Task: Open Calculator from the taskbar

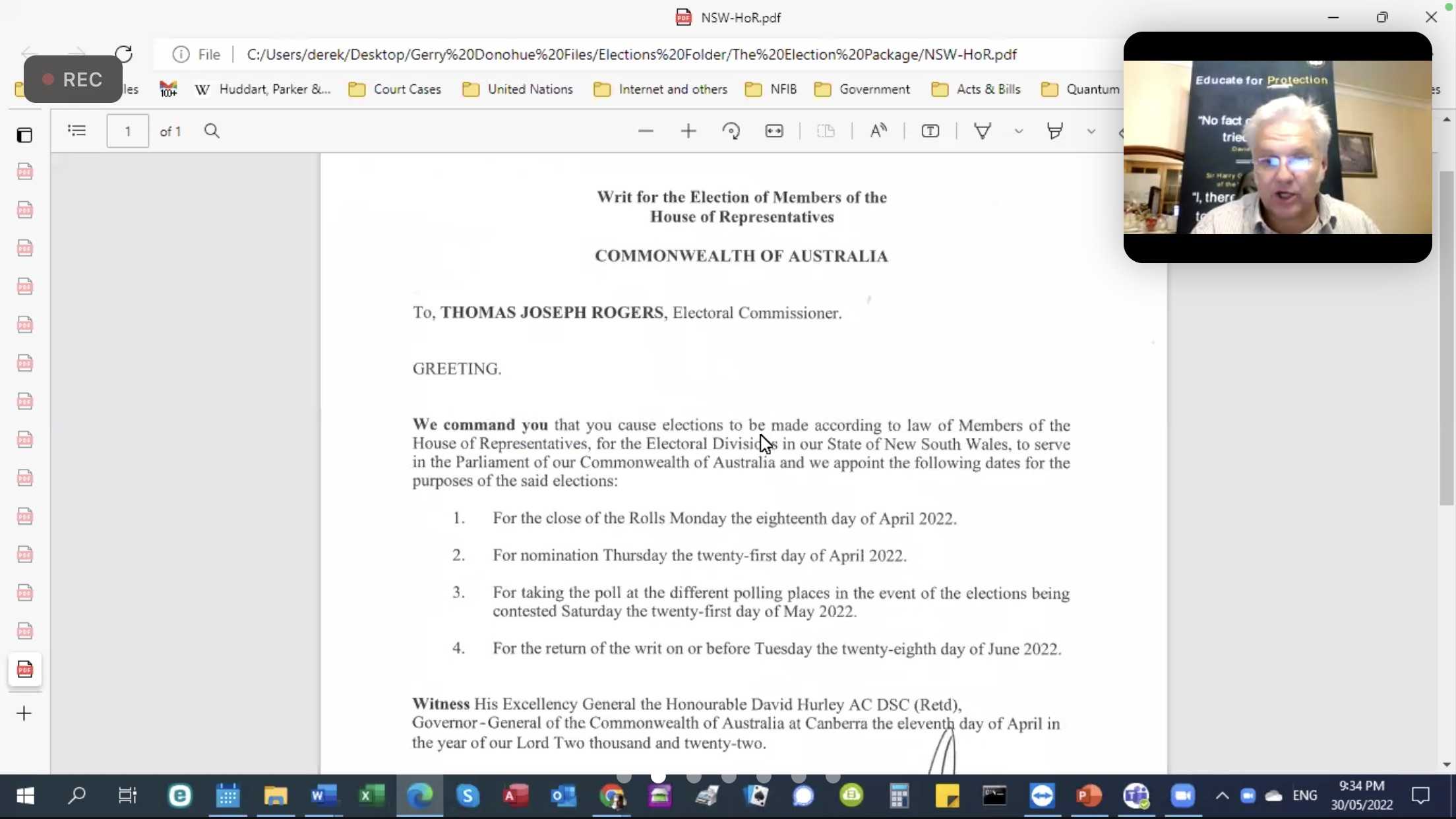Action: tap(899, 797)
